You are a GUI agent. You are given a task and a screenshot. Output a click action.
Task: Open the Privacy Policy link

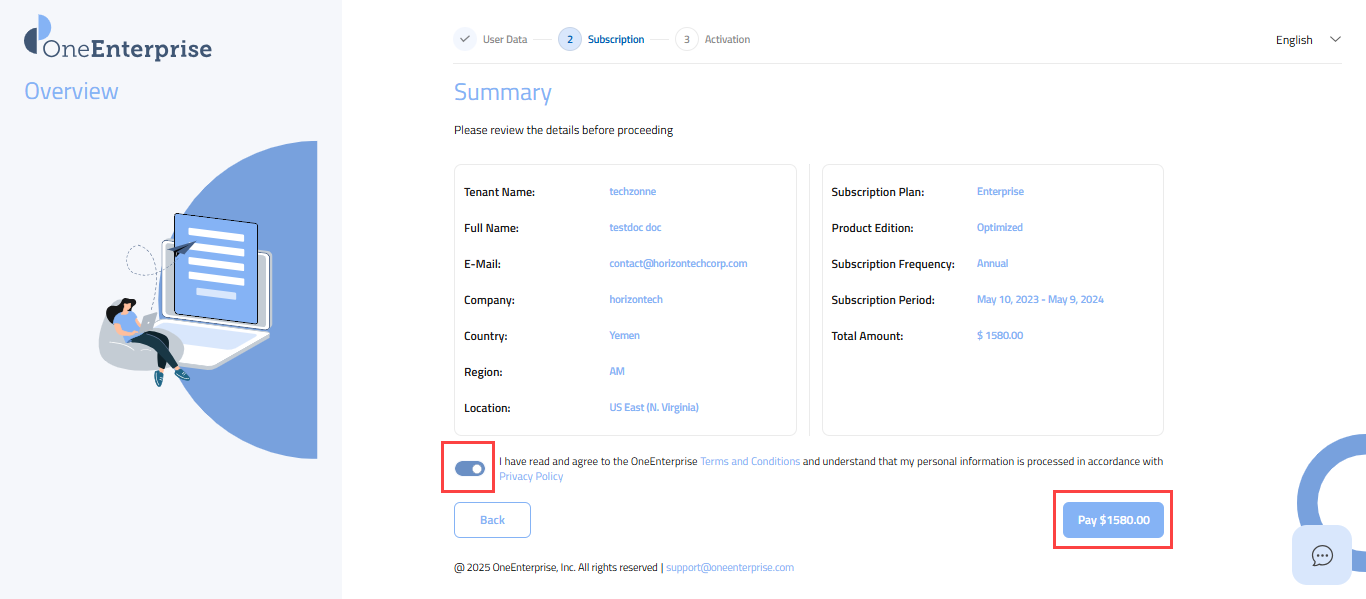click(x=531, y=476)
